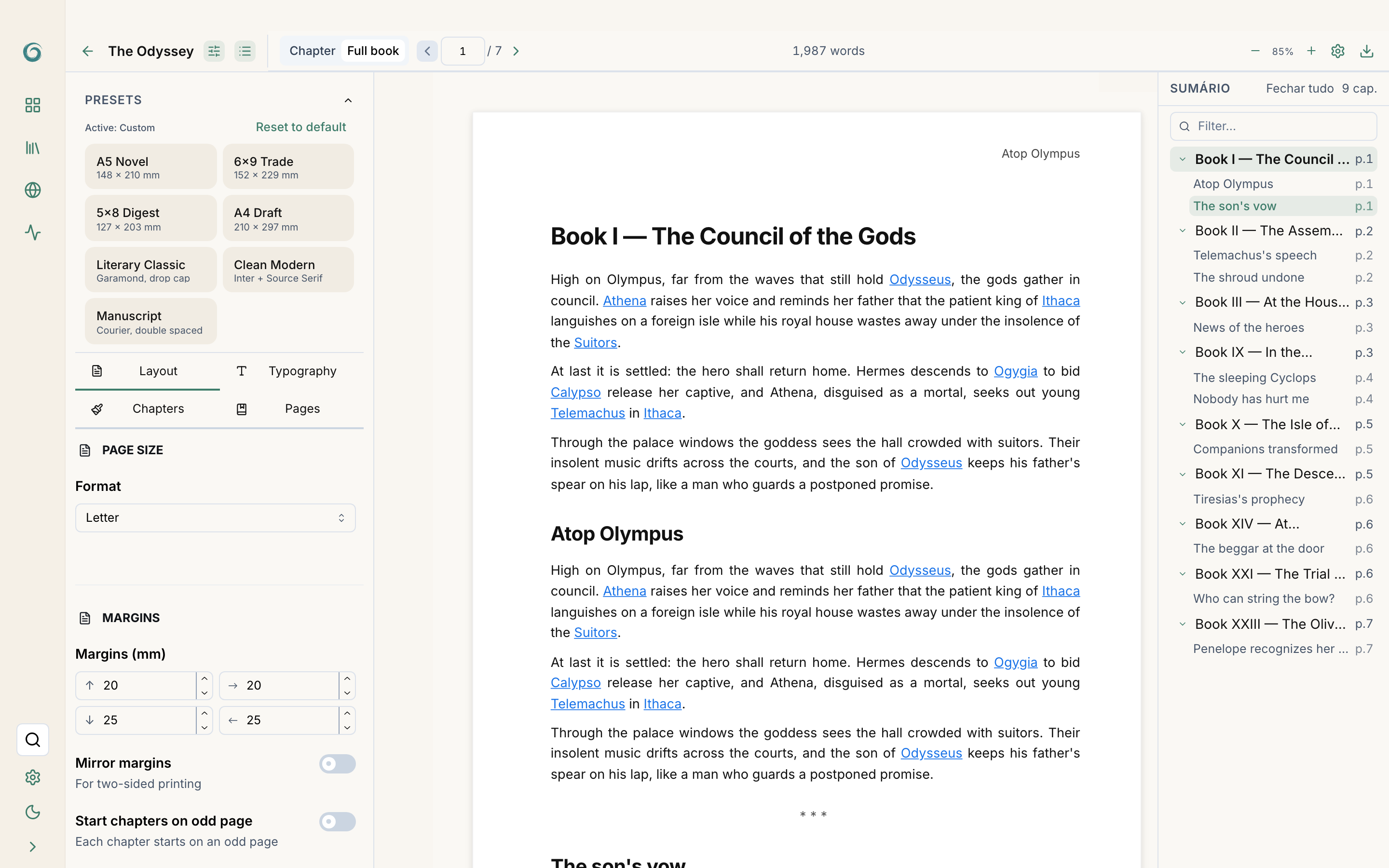The height and width of the screenshot is (868, 1389).
Task: Open the Layout tab
Action: pyautogui.click(x=148, y=371)
